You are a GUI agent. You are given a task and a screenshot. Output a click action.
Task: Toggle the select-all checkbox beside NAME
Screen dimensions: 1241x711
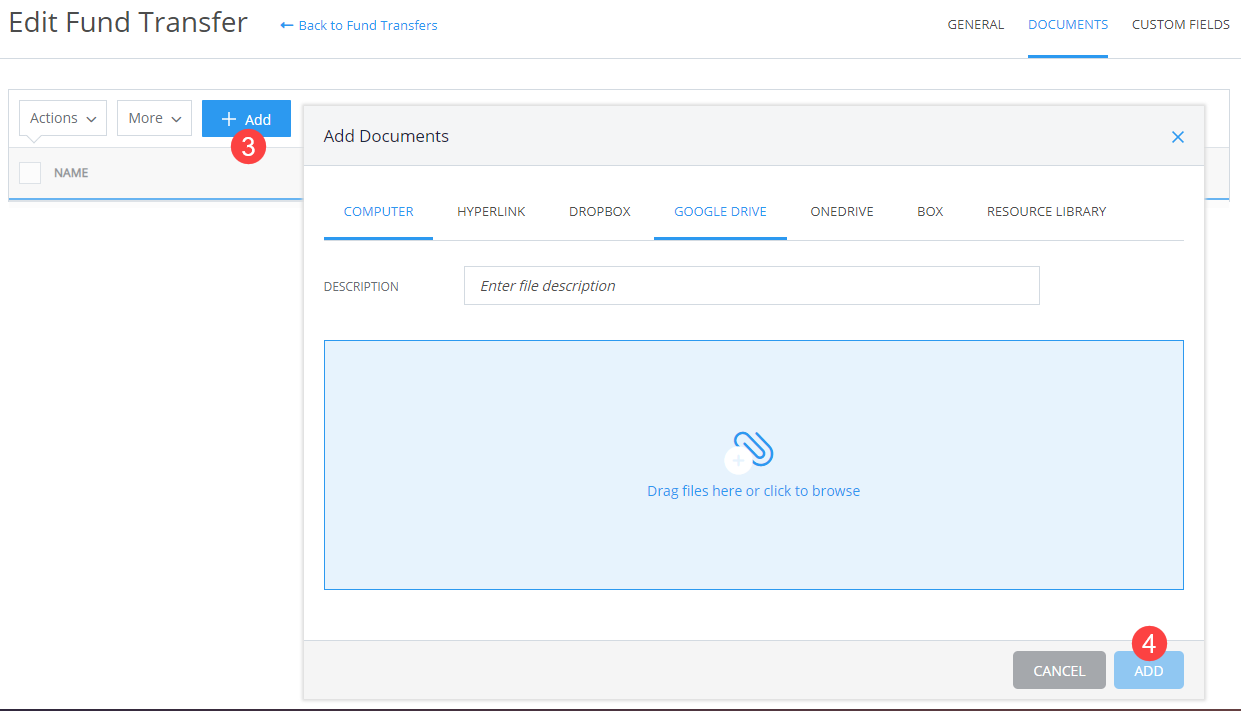point(30,173)
